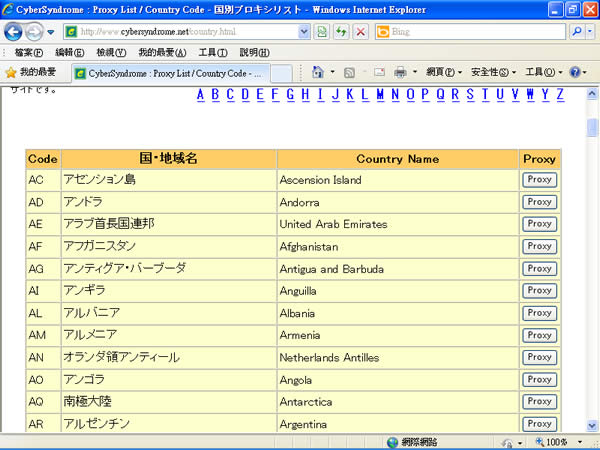Click the Proxy button for Andorra
The height and width of the screenshot is (450, 600).
(539, 202)
